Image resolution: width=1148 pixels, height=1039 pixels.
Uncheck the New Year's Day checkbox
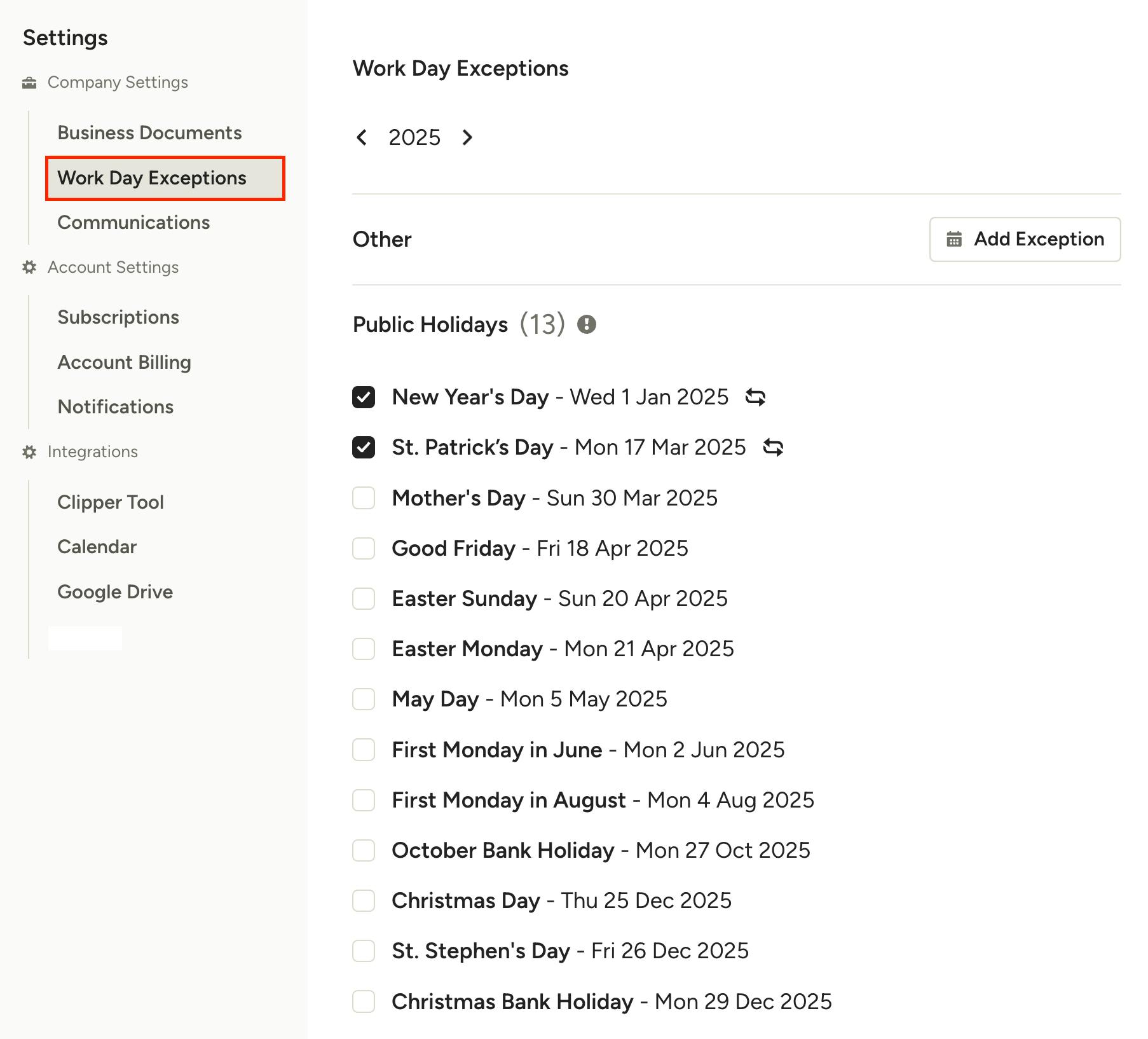(364, 397)
